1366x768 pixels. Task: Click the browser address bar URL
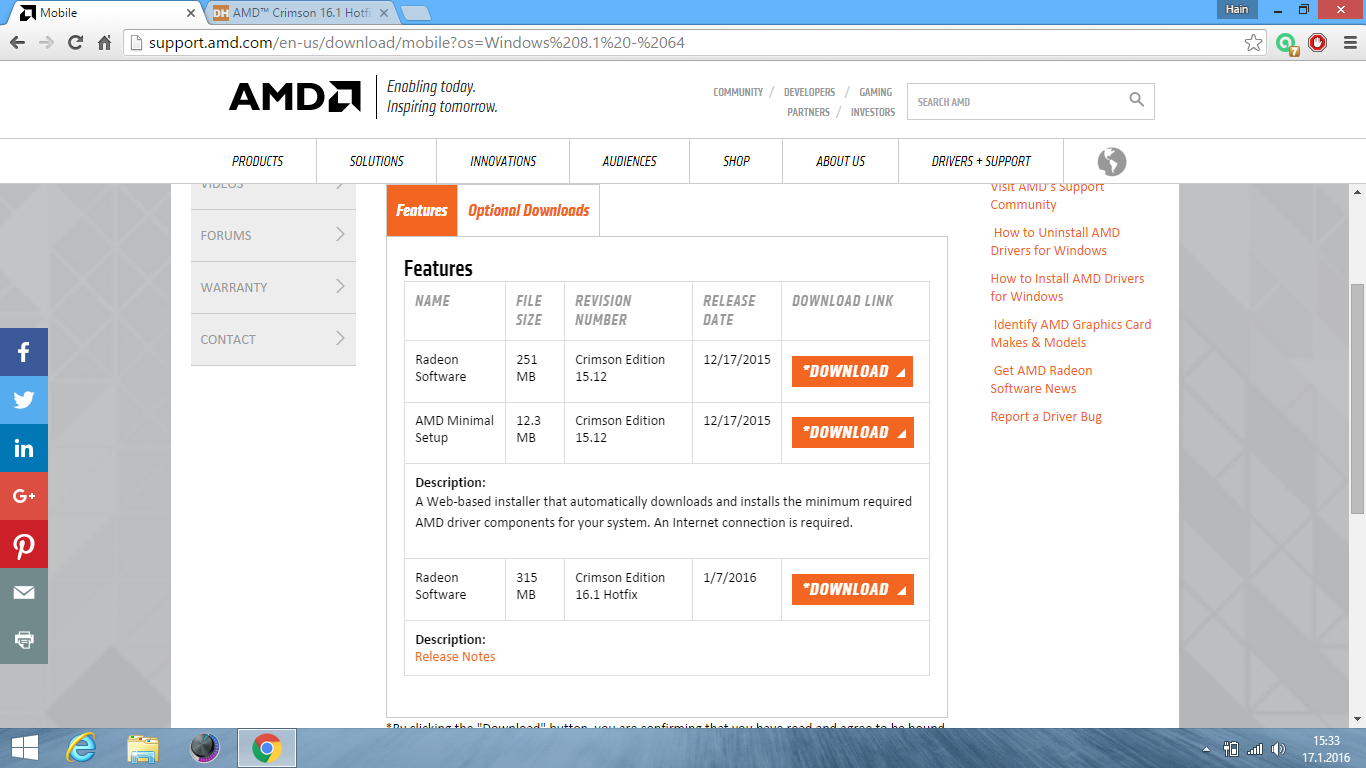pyautogui.click(x=417, y=43)
